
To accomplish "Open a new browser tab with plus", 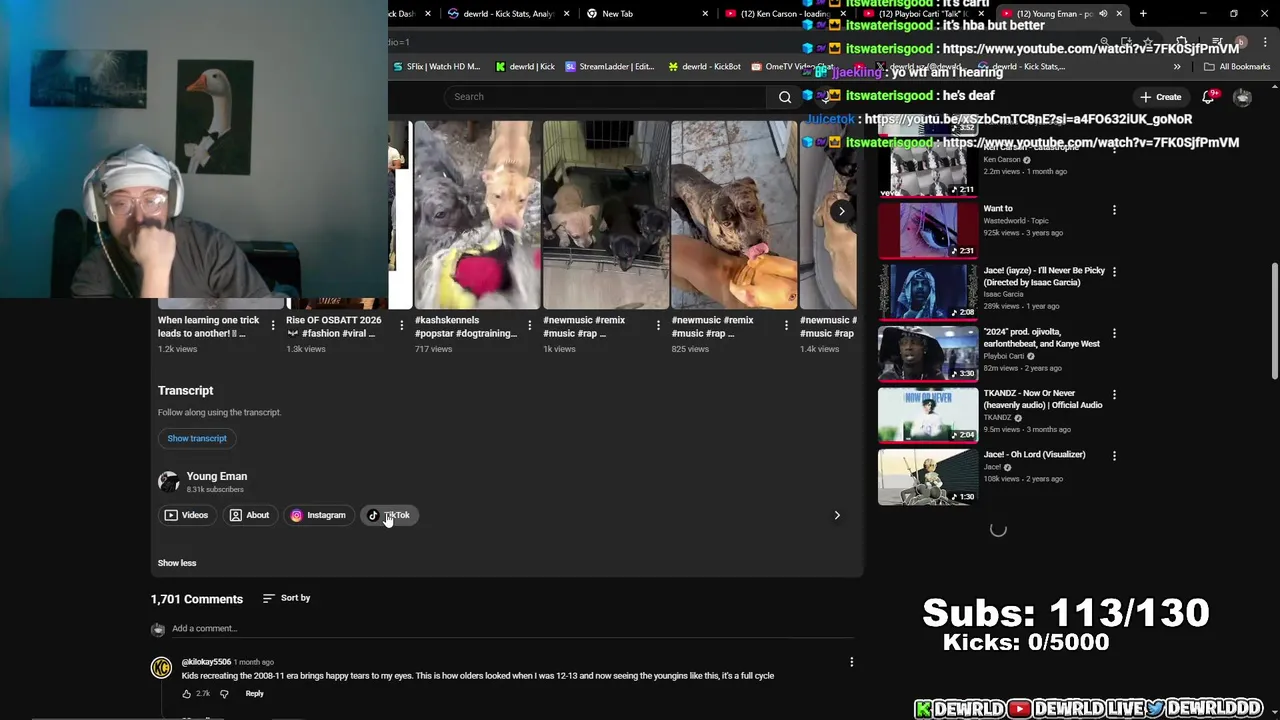I will pos(1143,14).
